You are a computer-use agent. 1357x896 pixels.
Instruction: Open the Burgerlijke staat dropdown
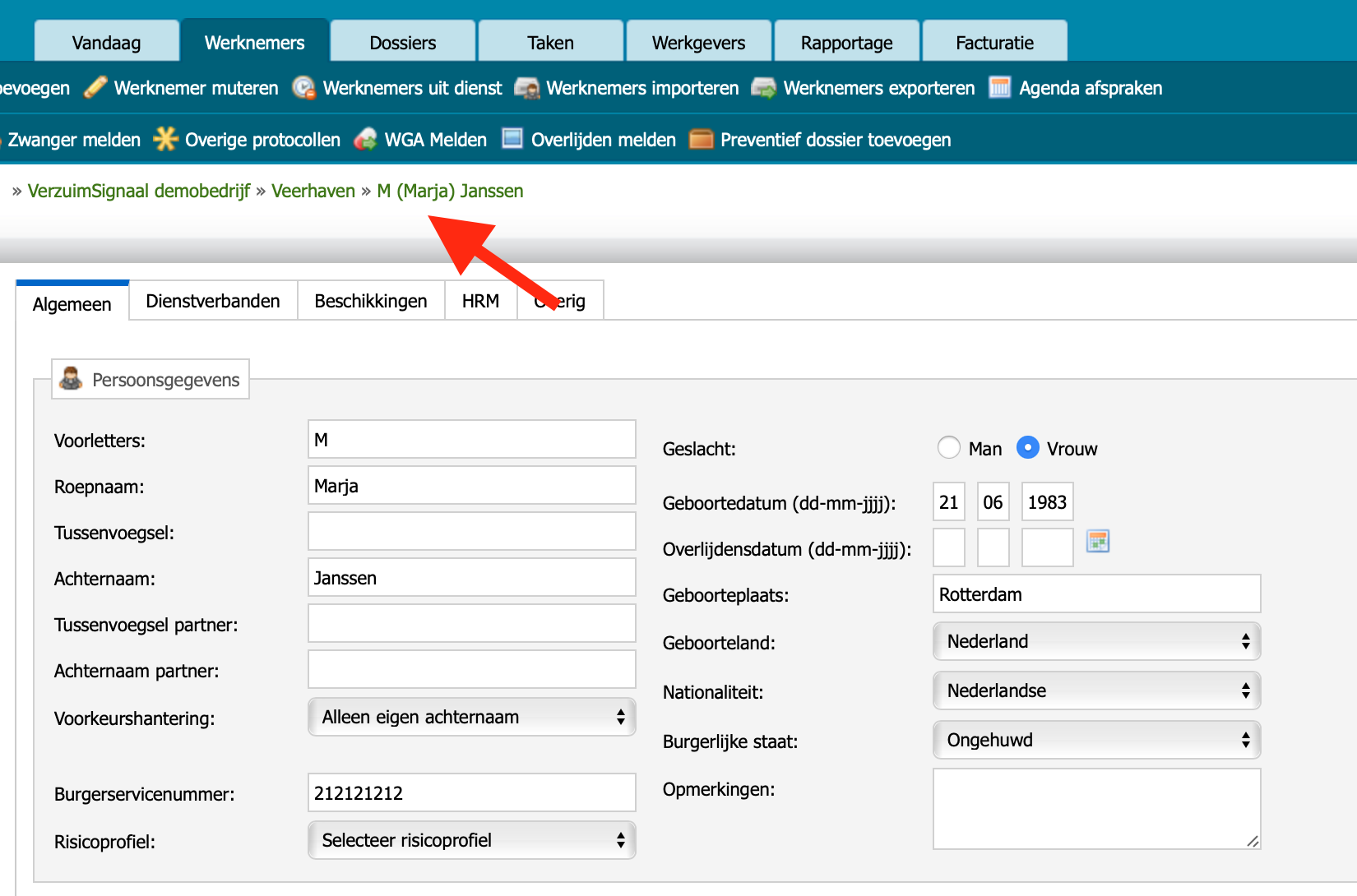point(1097,740)
